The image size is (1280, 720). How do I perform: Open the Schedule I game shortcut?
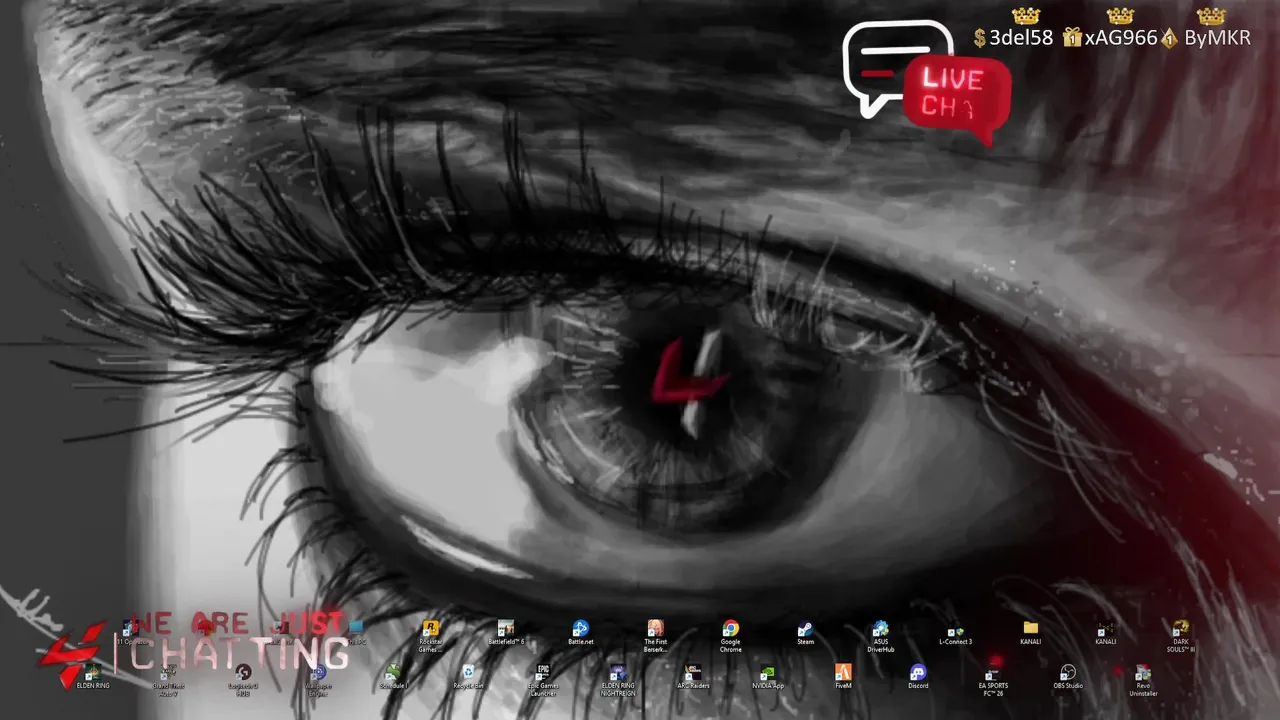(x=394, y=677)
